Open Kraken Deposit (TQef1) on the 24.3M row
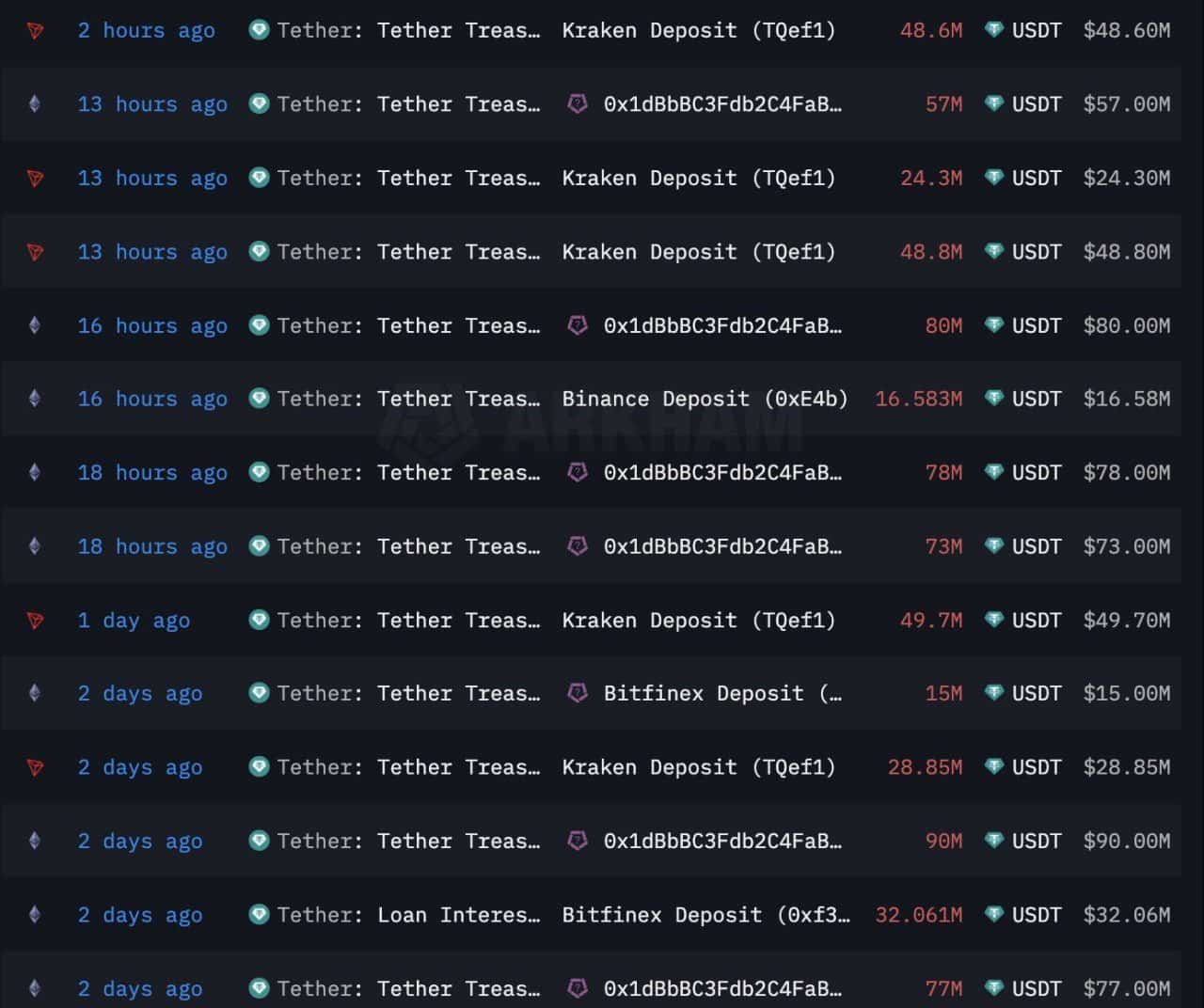 pos(699,179)
